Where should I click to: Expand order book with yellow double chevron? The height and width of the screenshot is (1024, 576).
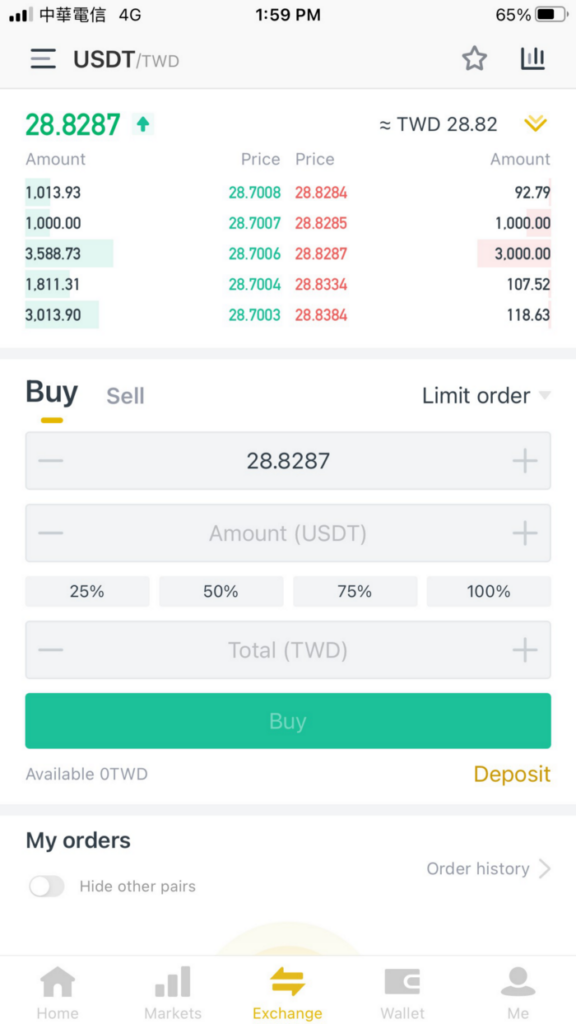pos(535,123)
